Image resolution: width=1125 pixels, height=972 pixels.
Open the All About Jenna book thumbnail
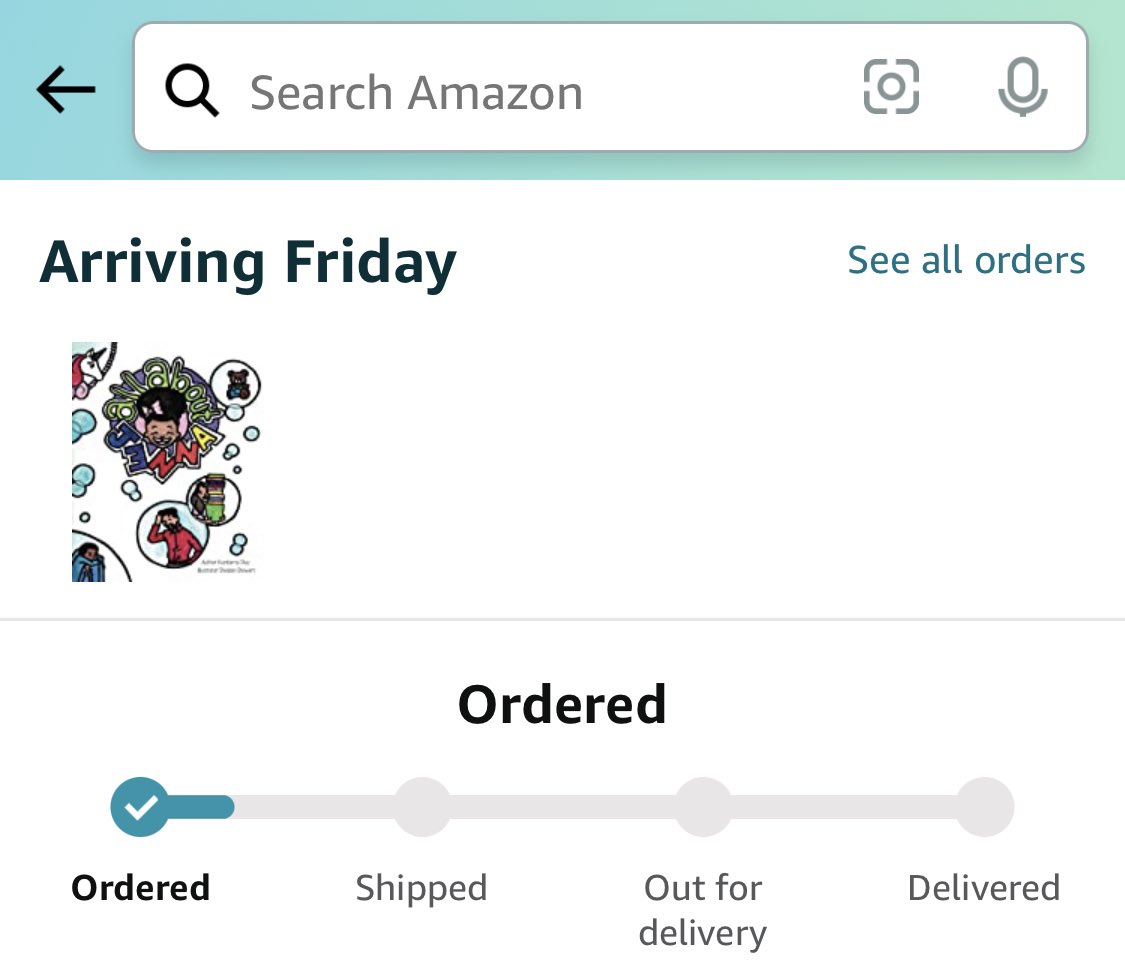tap(166, 462)
